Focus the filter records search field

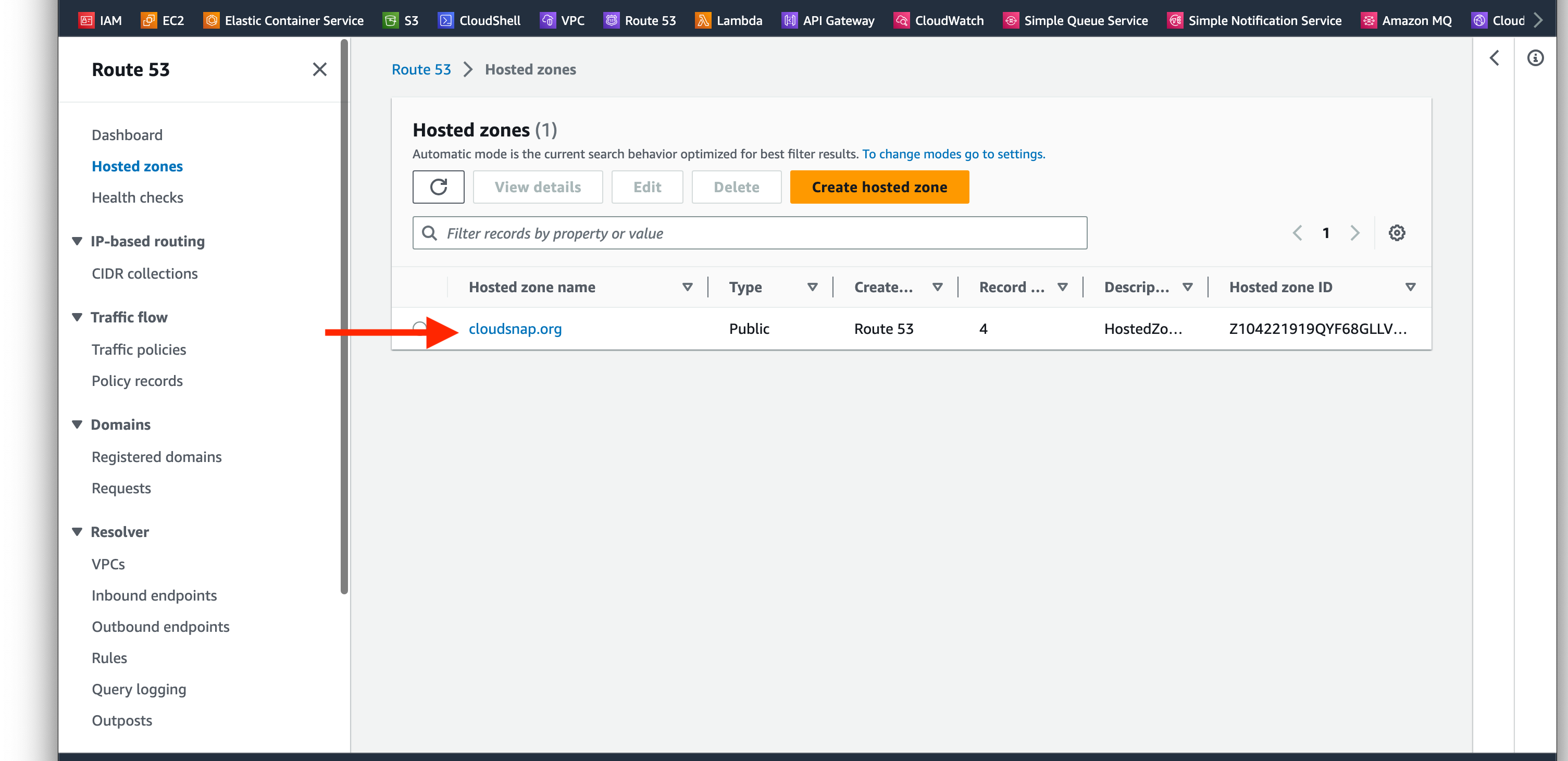pos(750,233)
